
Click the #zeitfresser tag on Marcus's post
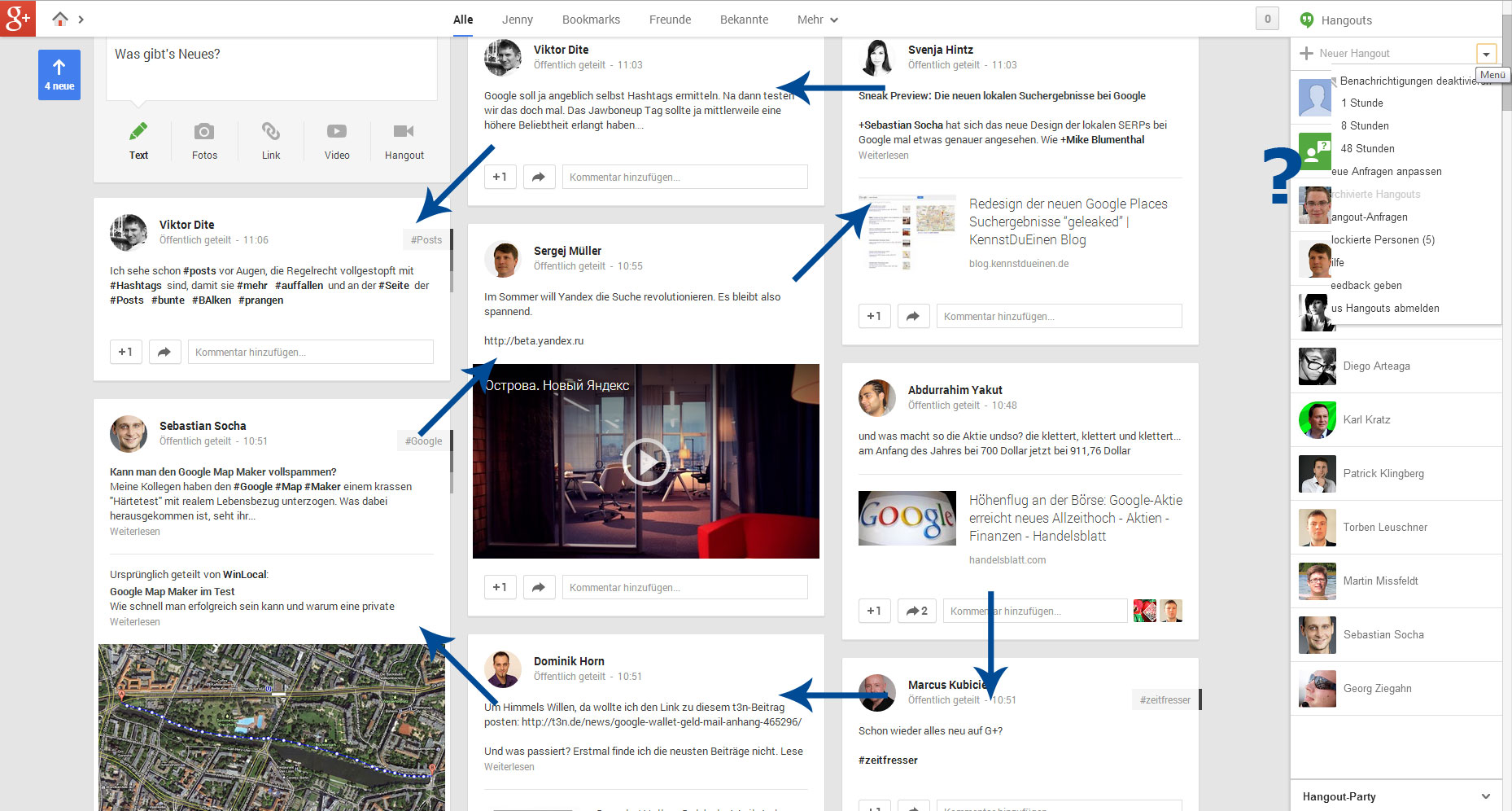(1165, 699)
